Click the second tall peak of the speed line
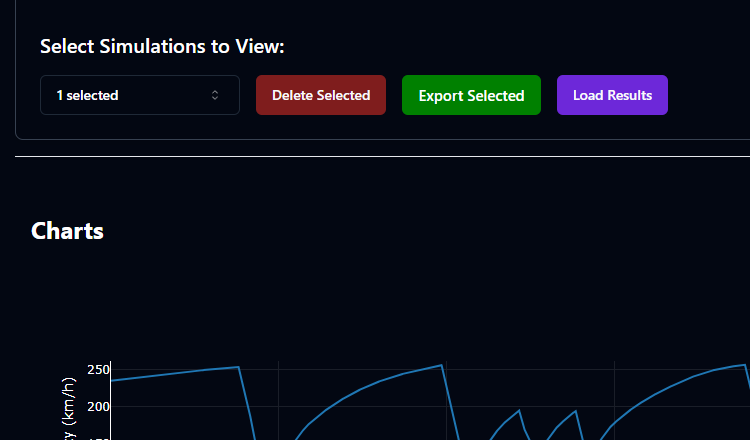This screenshot has width=750, height=440. tap(441, 365)
